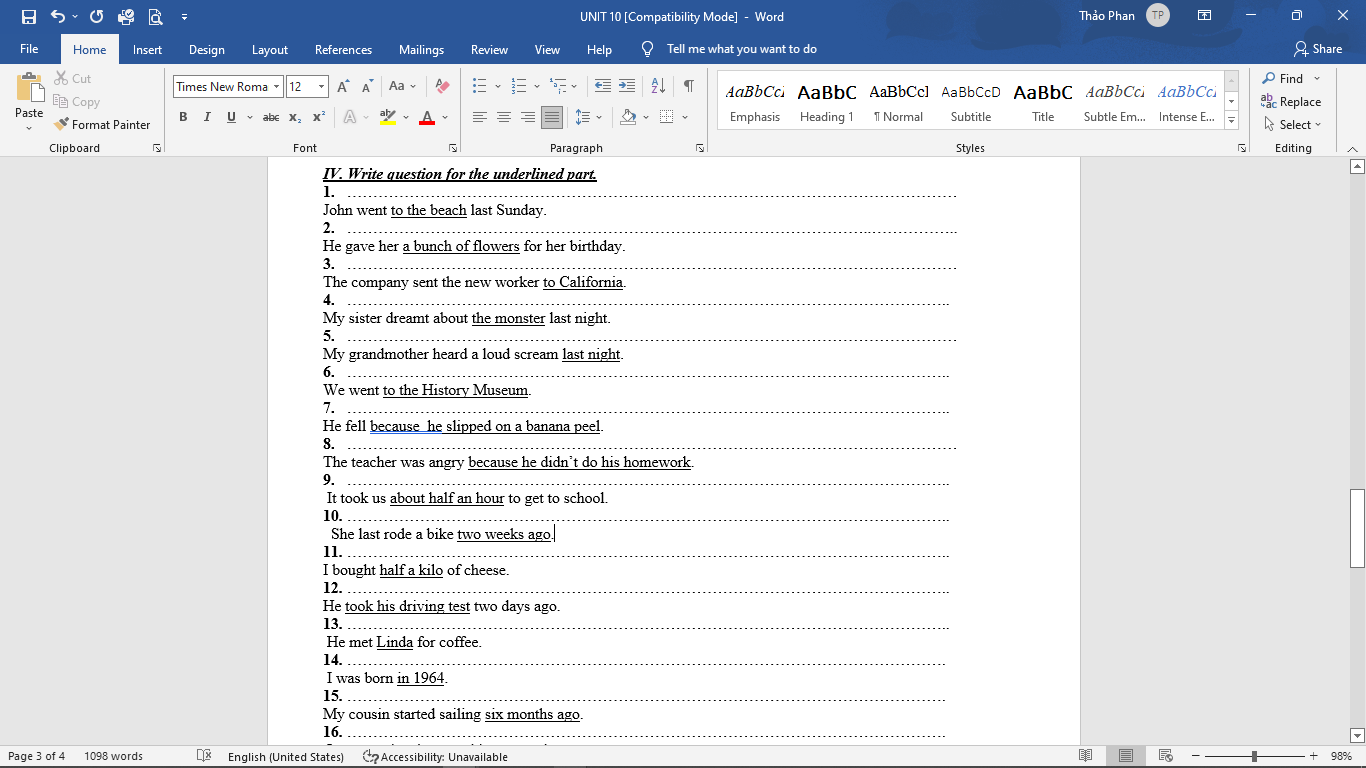1366x768 pixels.
Task: Open the File tab
Action: tap(29, 49)
